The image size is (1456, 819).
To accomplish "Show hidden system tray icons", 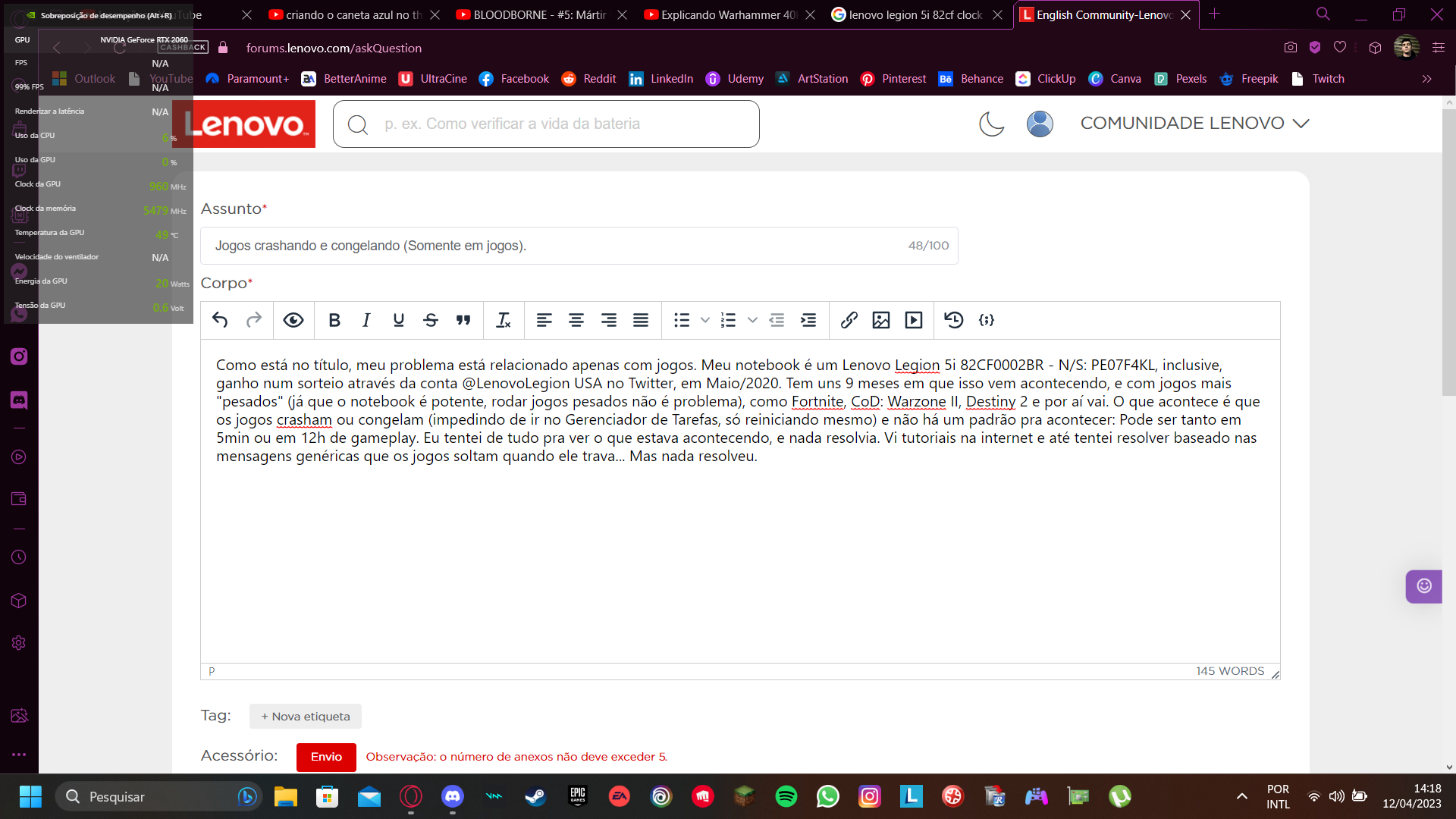I will 1242,796.
